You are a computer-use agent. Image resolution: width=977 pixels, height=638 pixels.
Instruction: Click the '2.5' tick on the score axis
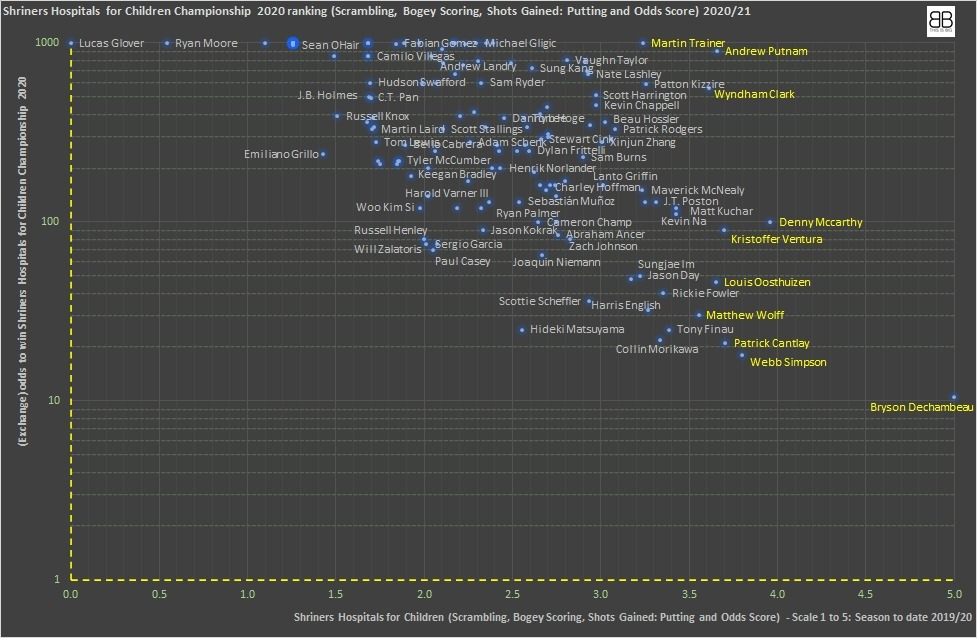(513, 594)
